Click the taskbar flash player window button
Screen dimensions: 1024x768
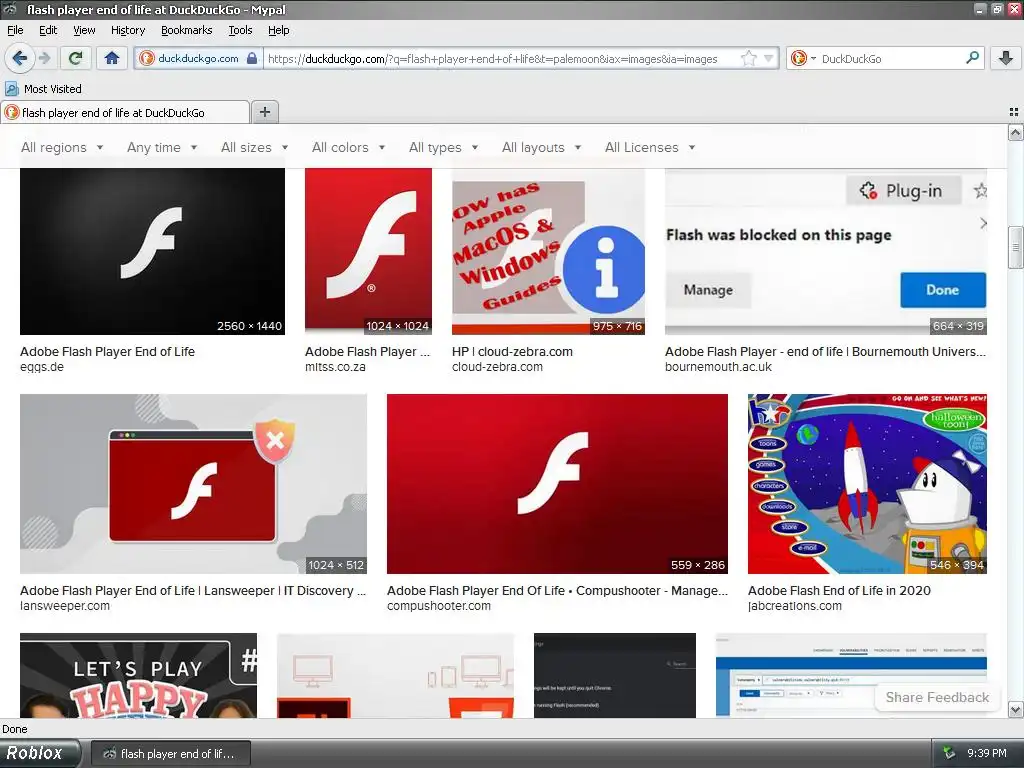click(x=170, y=754)
